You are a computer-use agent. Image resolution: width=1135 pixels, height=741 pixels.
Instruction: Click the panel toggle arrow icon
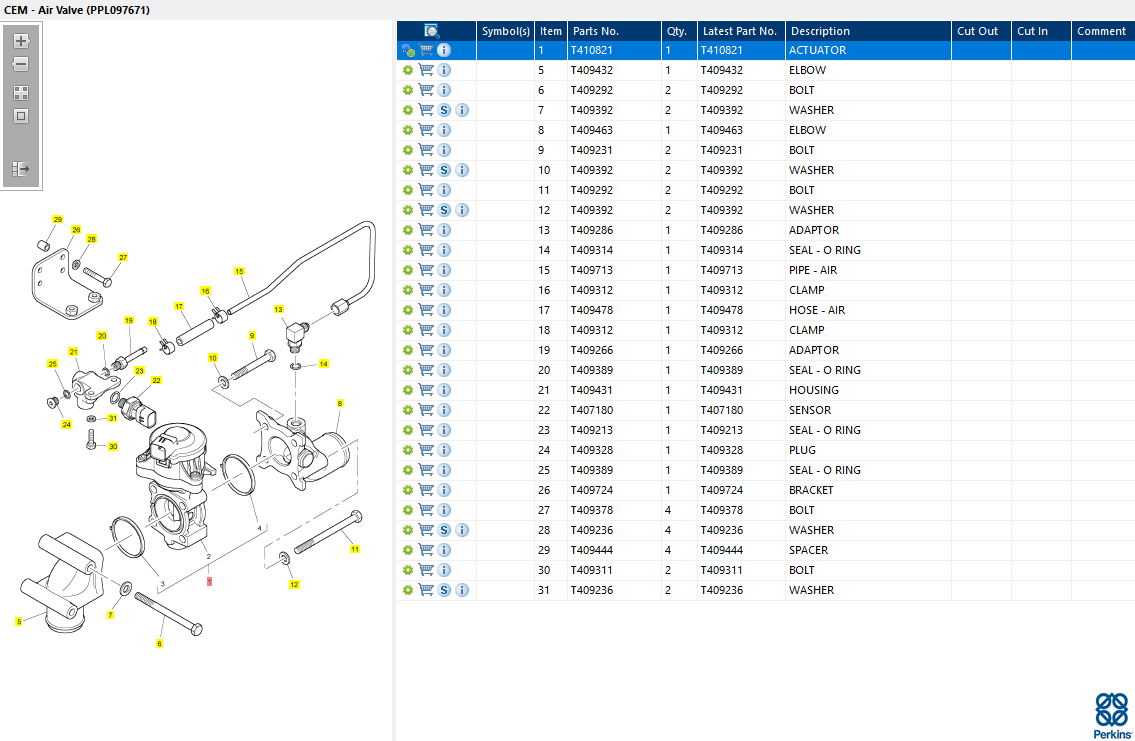21,169
